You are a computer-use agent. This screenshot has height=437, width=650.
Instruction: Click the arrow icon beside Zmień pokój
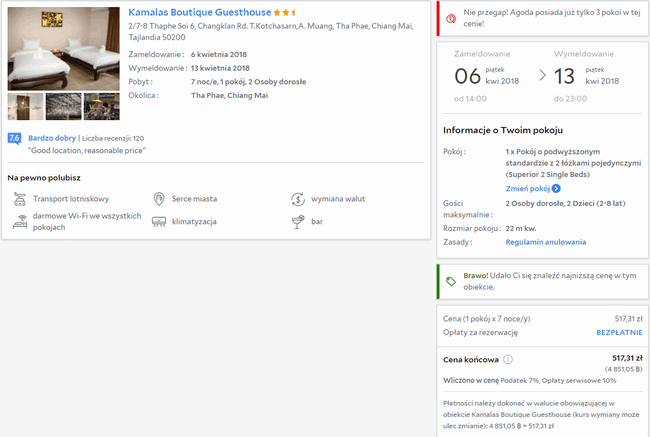pyautogui.click(x=556, y=189)
